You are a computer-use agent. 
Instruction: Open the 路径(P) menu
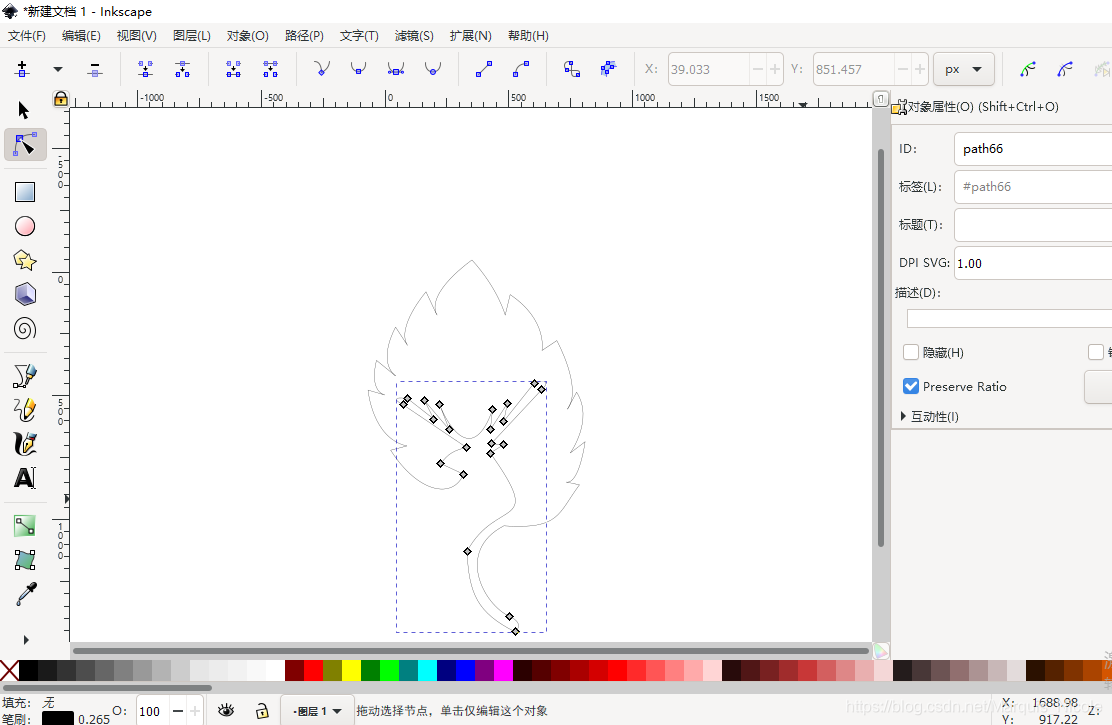pyautogui.click(x=304, y=35)
